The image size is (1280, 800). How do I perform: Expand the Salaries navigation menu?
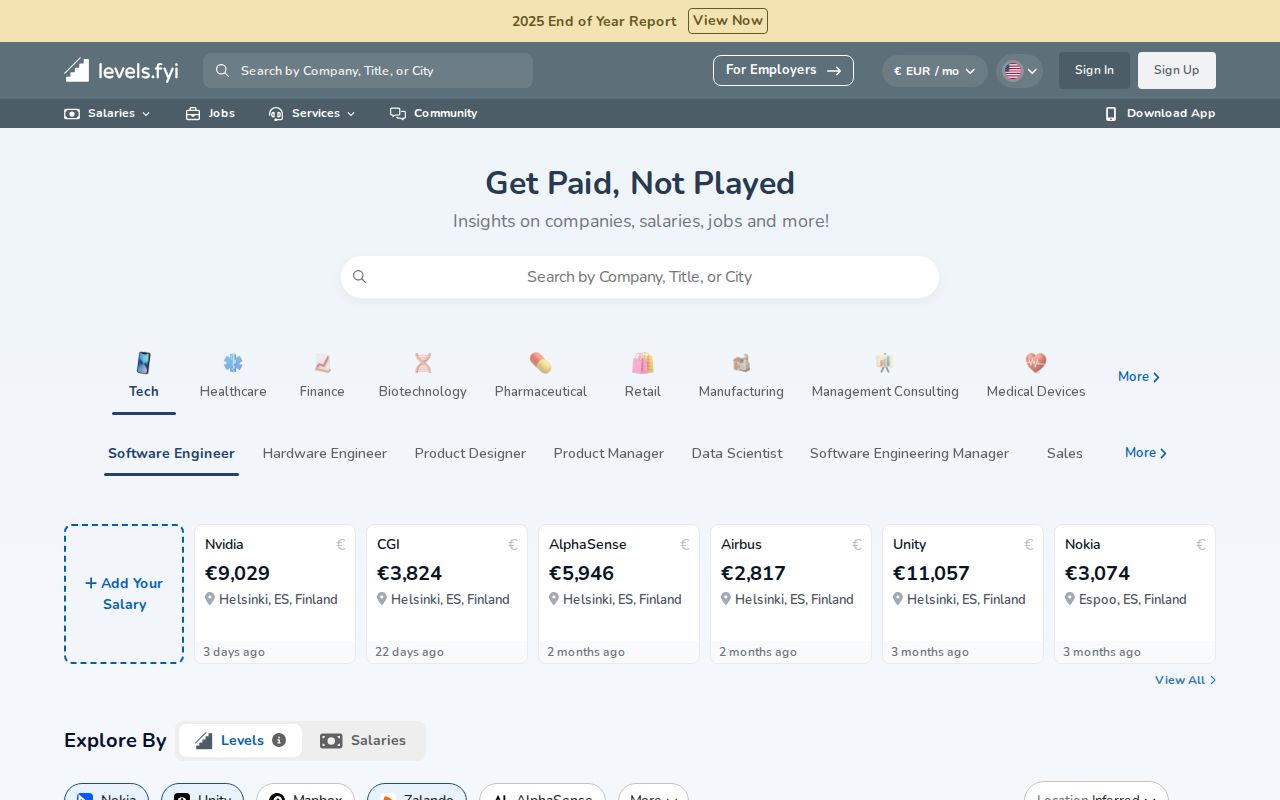point(106,113)
